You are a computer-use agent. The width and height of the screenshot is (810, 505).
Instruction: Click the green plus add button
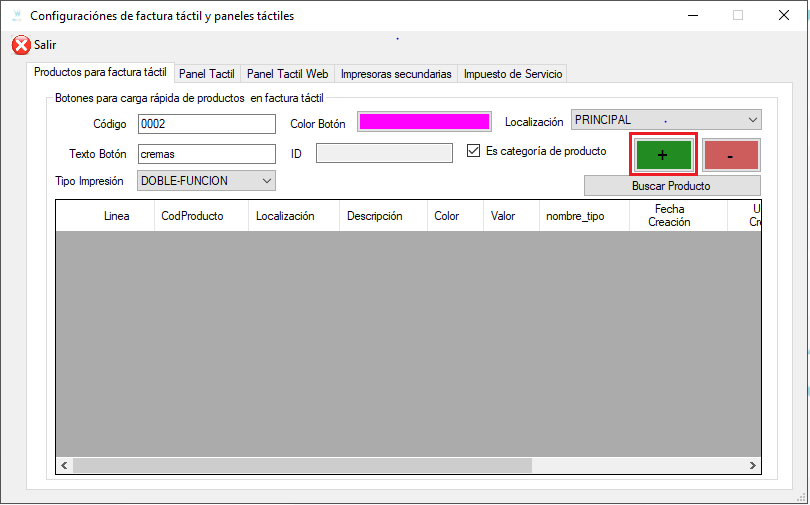point(663,154)
